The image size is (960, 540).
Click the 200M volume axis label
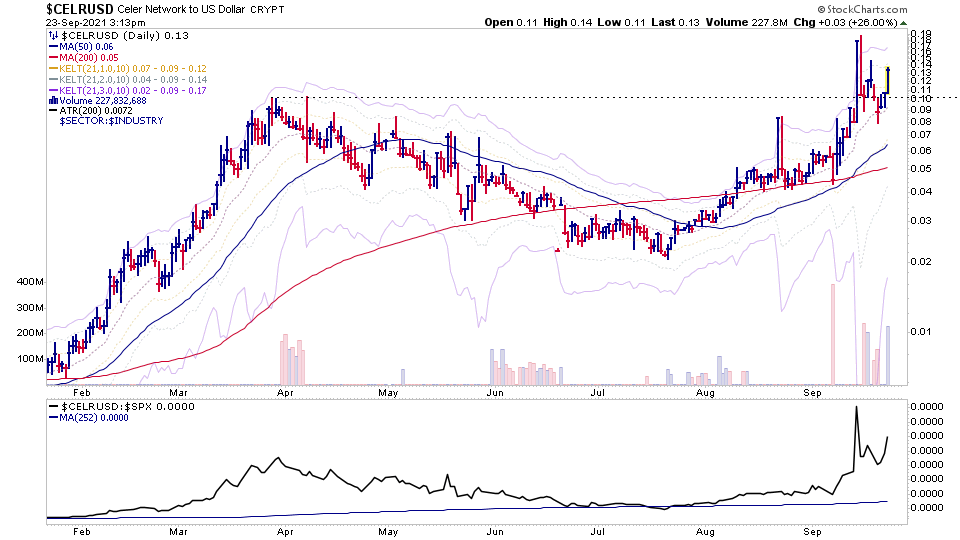30,333
